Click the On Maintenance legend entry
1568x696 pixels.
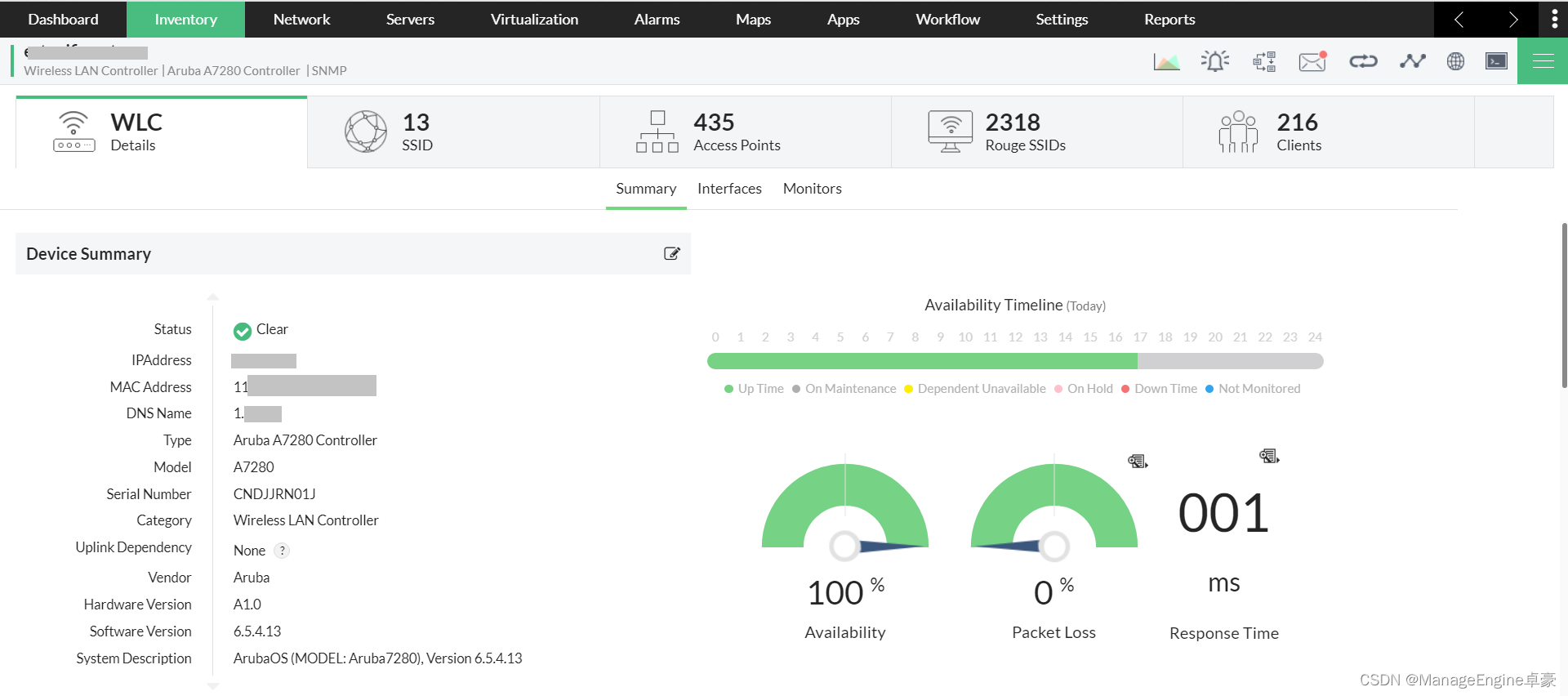(844, 389)
